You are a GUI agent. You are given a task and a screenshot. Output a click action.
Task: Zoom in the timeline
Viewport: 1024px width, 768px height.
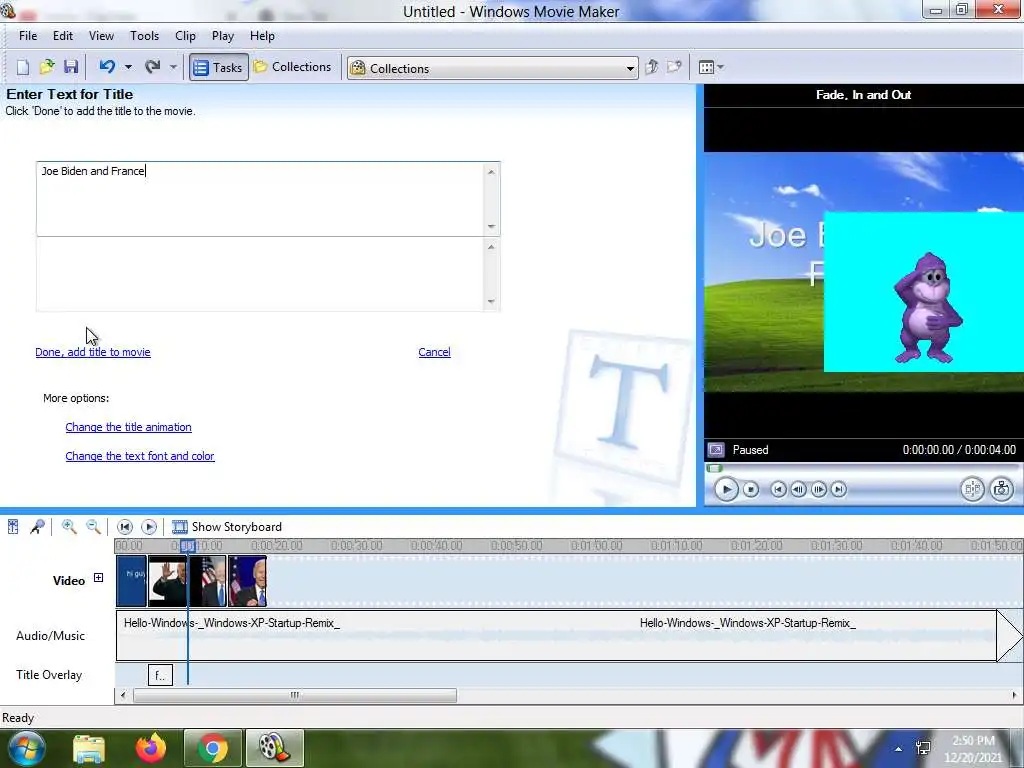click(69, 526)
